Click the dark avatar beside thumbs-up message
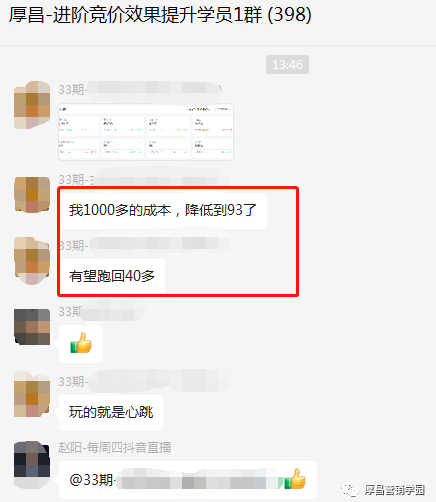Screen dimensions: 436x502 32,327
